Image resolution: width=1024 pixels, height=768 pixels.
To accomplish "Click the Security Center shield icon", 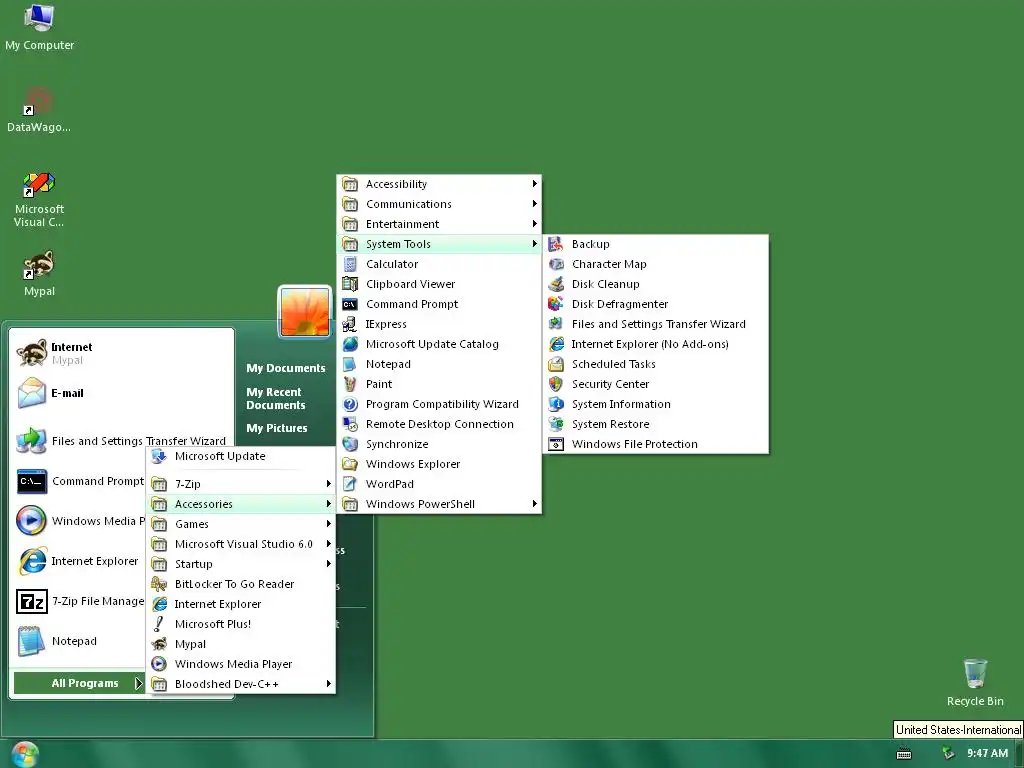I will coord(556,384).
